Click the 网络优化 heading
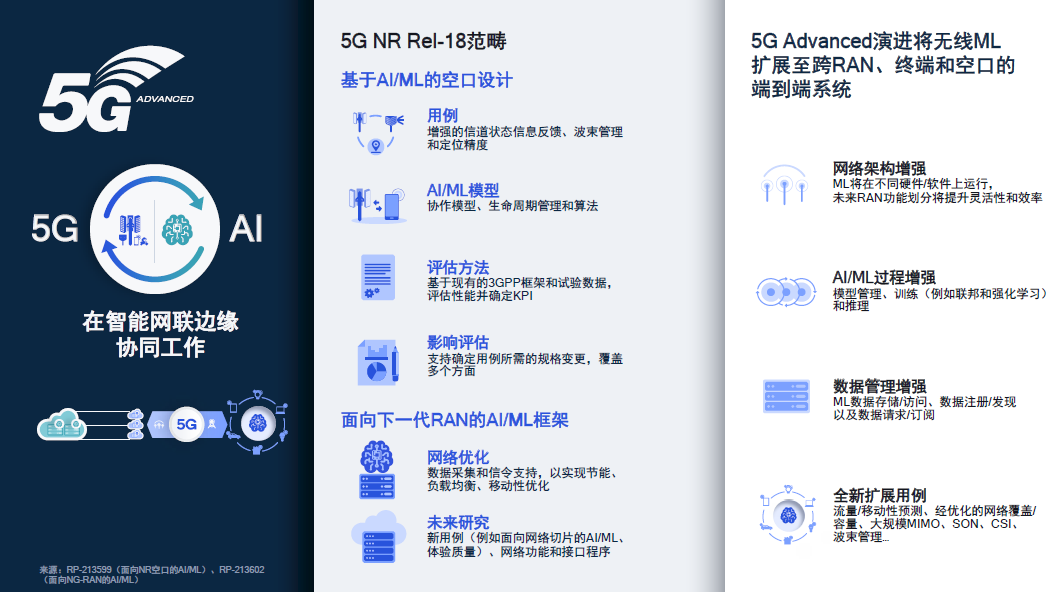 458,458
